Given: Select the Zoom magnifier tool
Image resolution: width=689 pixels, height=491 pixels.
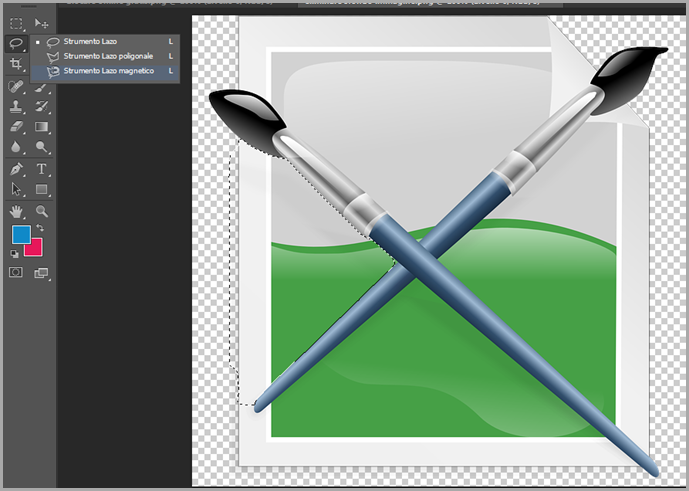Looking at the screenshot, I should tap(41, 211).
